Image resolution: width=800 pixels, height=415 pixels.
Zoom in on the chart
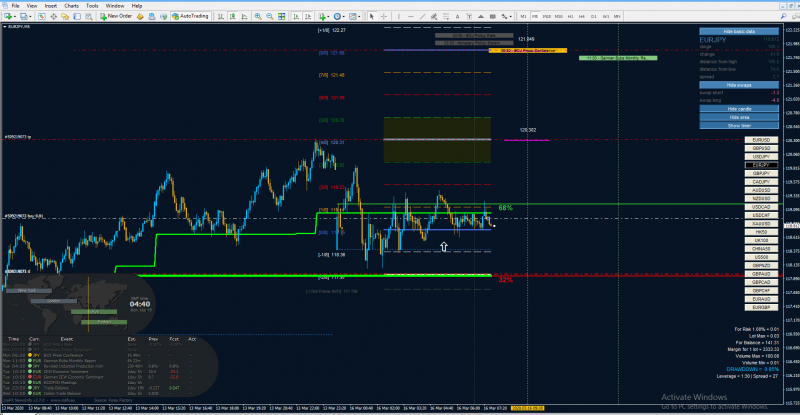point(258,16)
